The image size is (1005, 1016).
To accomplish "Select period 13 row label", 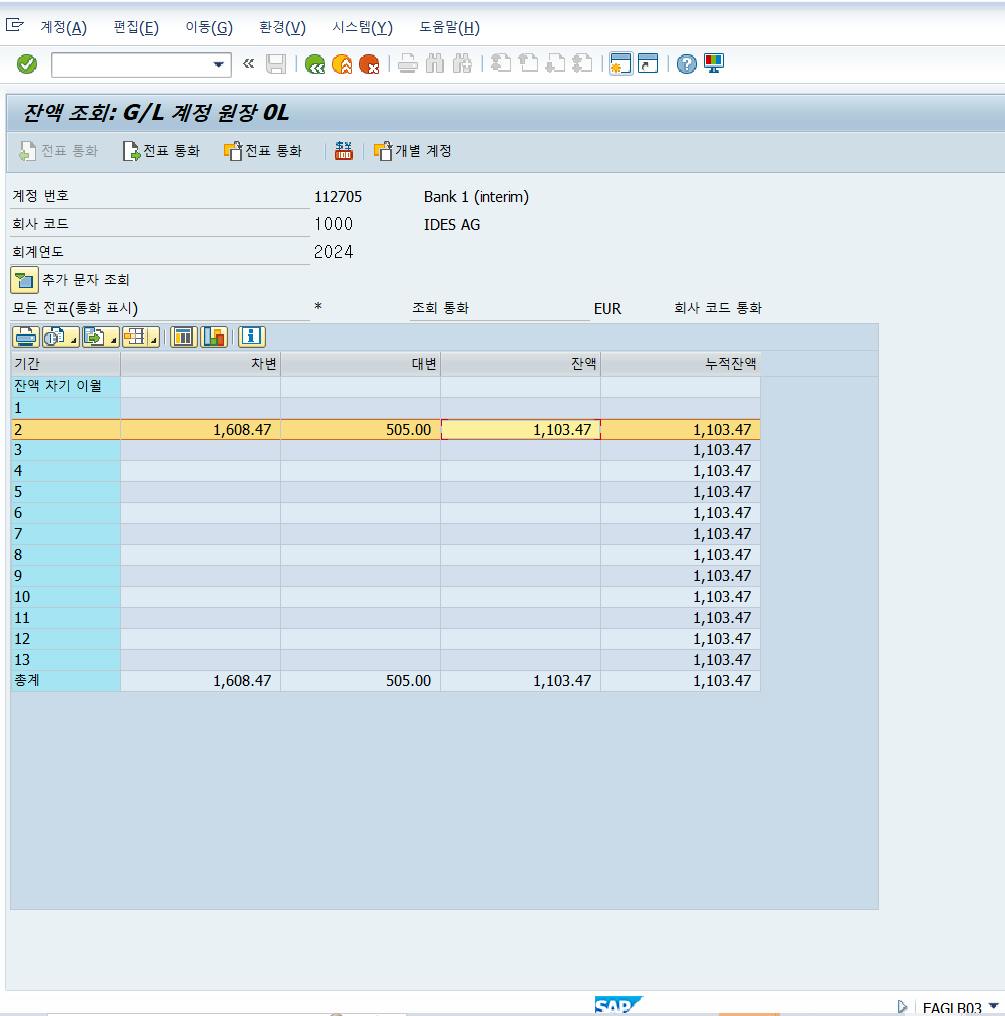I will (65, 660).
